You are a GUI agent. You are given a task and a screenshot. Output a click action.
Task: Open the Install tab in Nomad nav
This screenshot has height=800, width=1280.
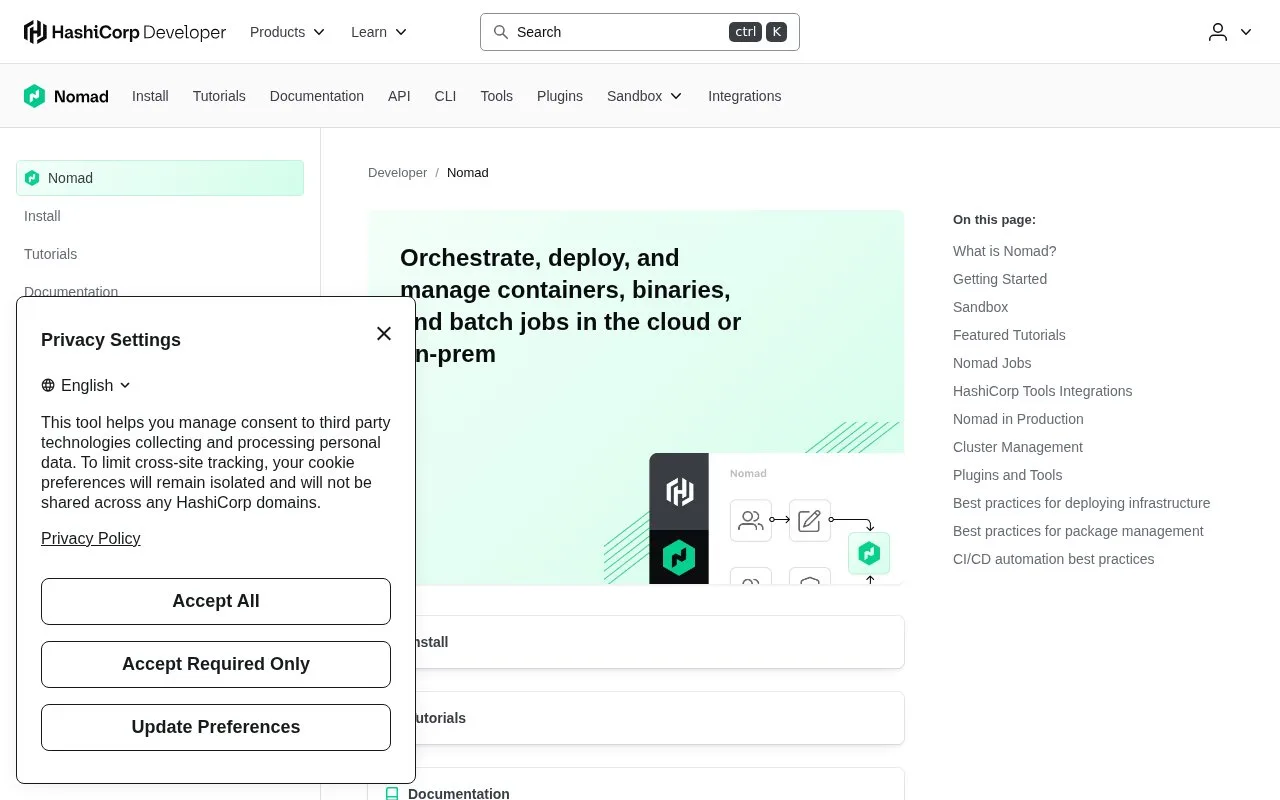click(x=150, y=96)
